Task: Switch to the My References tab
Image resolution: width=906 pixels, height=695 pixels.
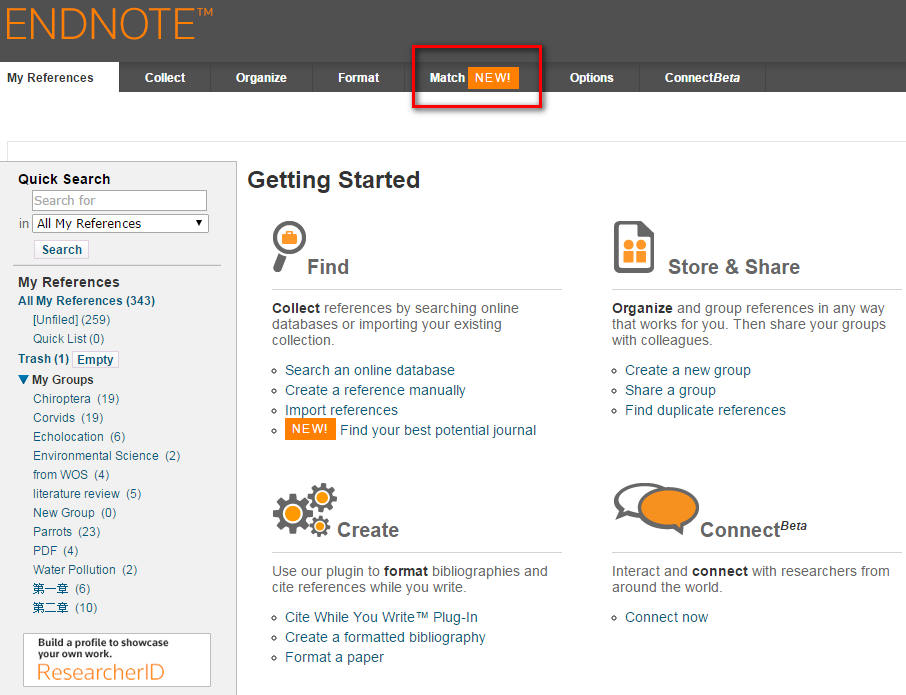Action: pos(50,77)
